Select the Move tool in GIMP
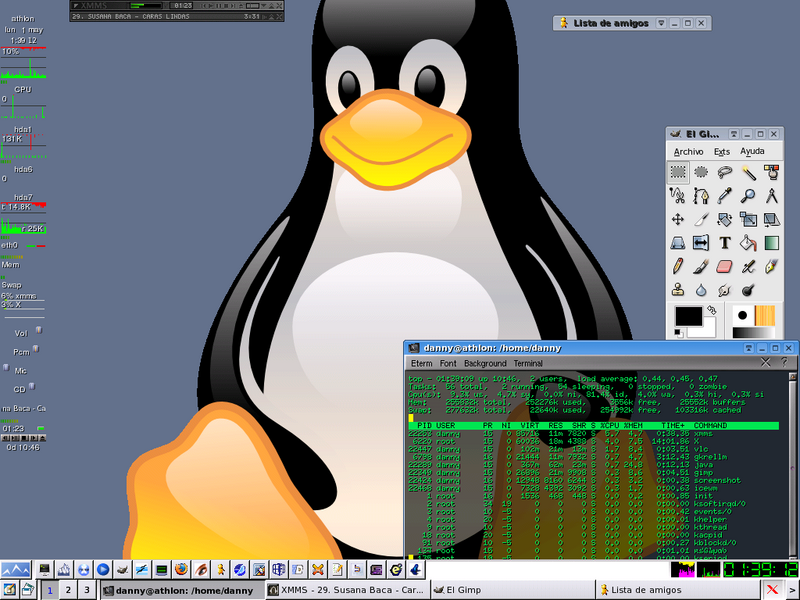800x600 pixels. click(x=677, y=219)
